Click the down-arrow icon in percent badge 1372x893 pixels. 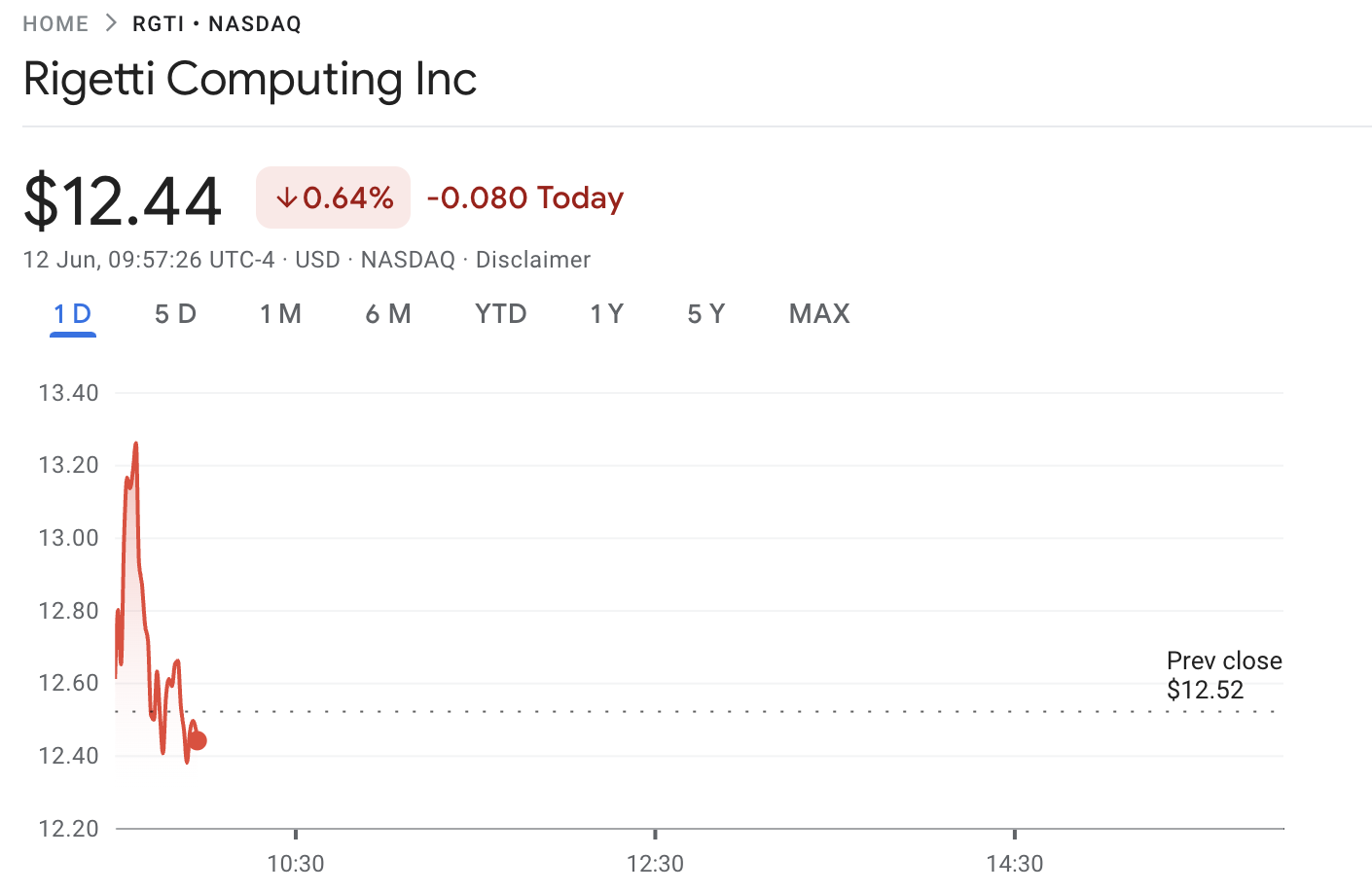[286, 198]
